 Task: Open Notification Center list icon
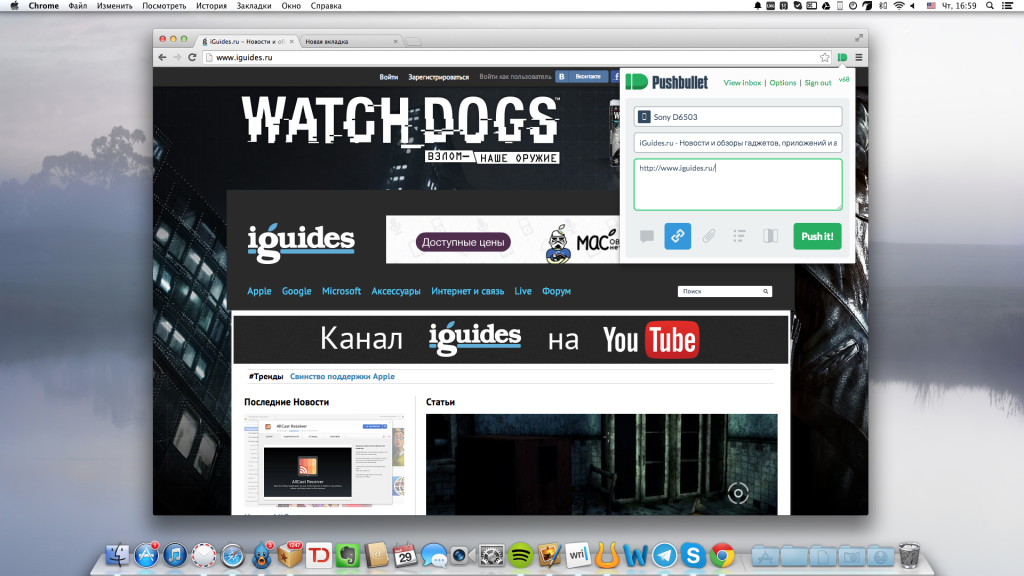1008,6
